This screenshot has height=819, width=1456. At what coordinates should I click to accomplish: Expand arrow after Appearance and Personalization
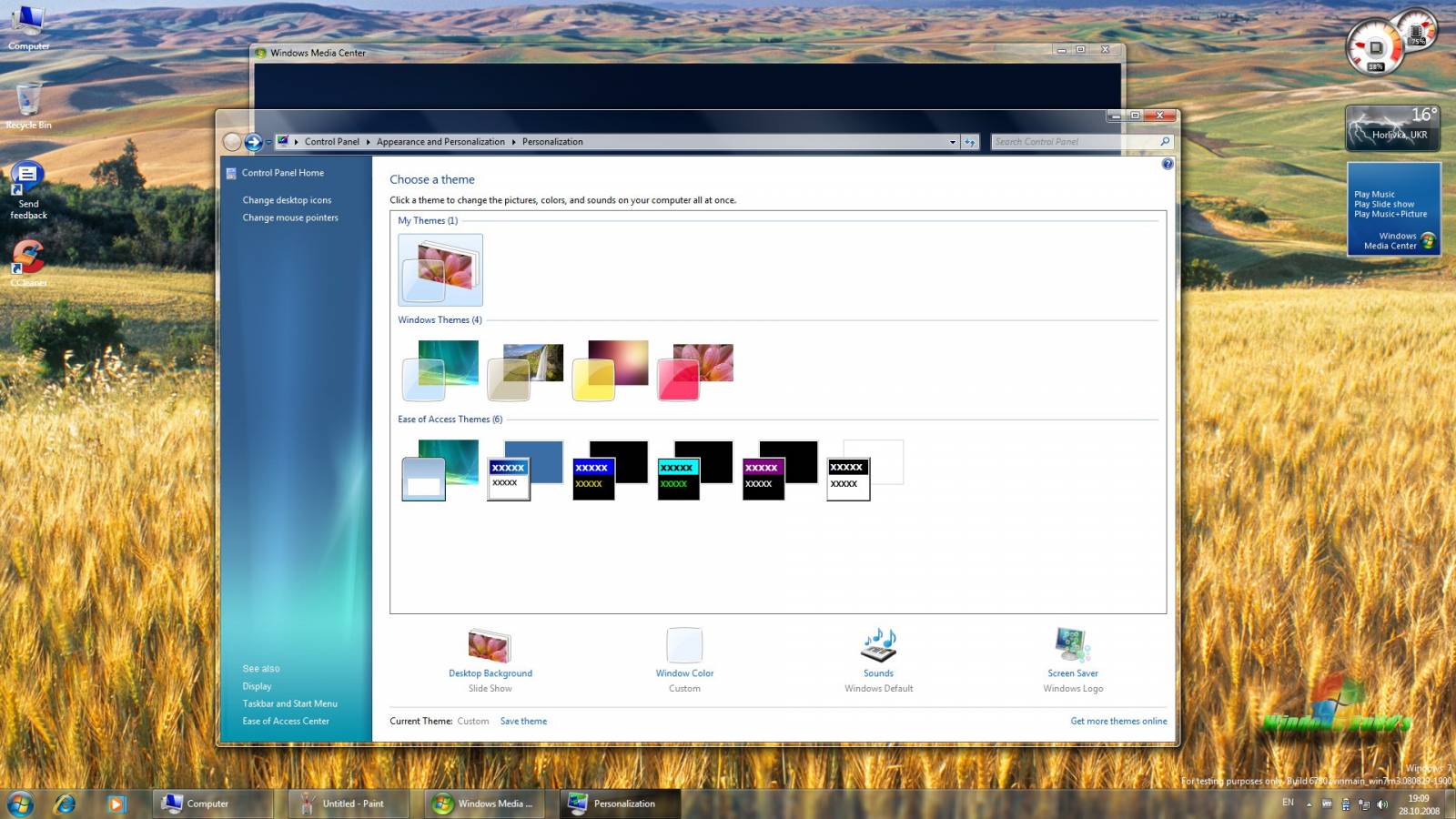click(x=513, y=142)
